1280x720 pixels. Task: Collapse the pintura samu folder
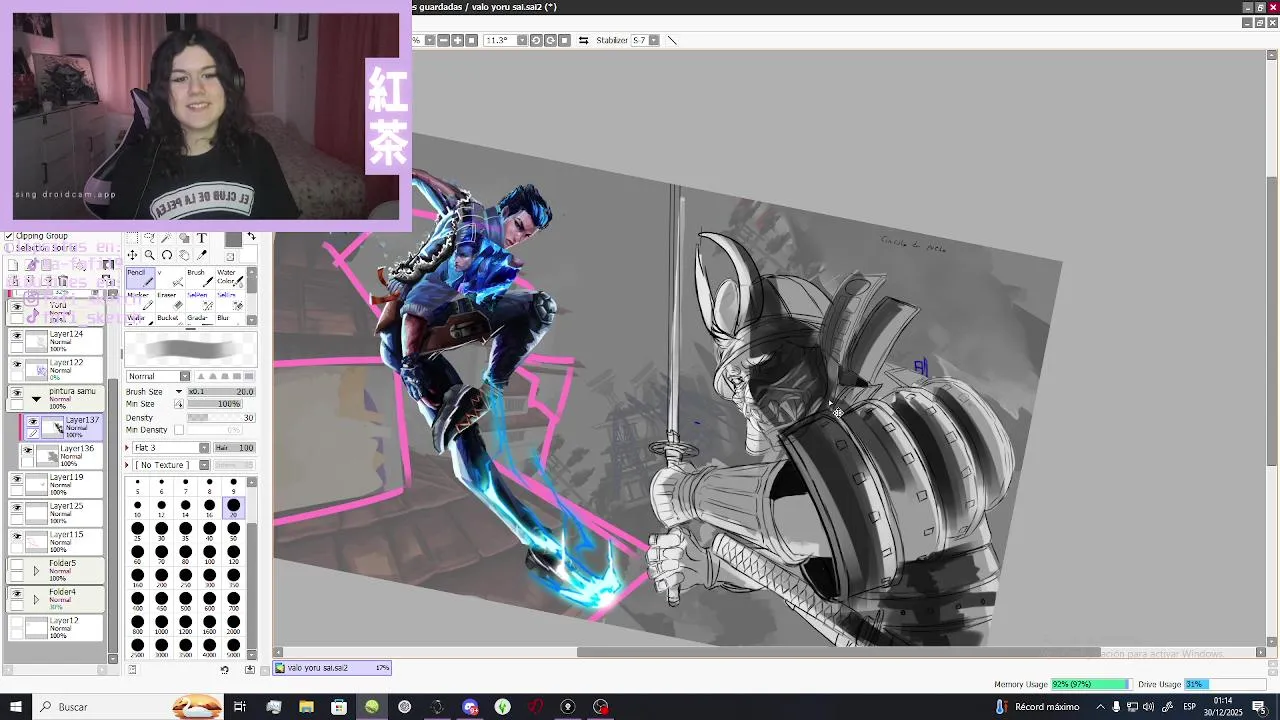(x=36, y=399)
